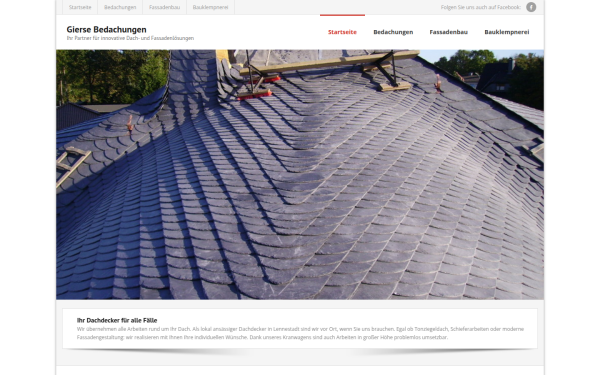This screenshot has width=600, height=375.
Task: Click Startseite in the top utility bar
Action: 80,7
